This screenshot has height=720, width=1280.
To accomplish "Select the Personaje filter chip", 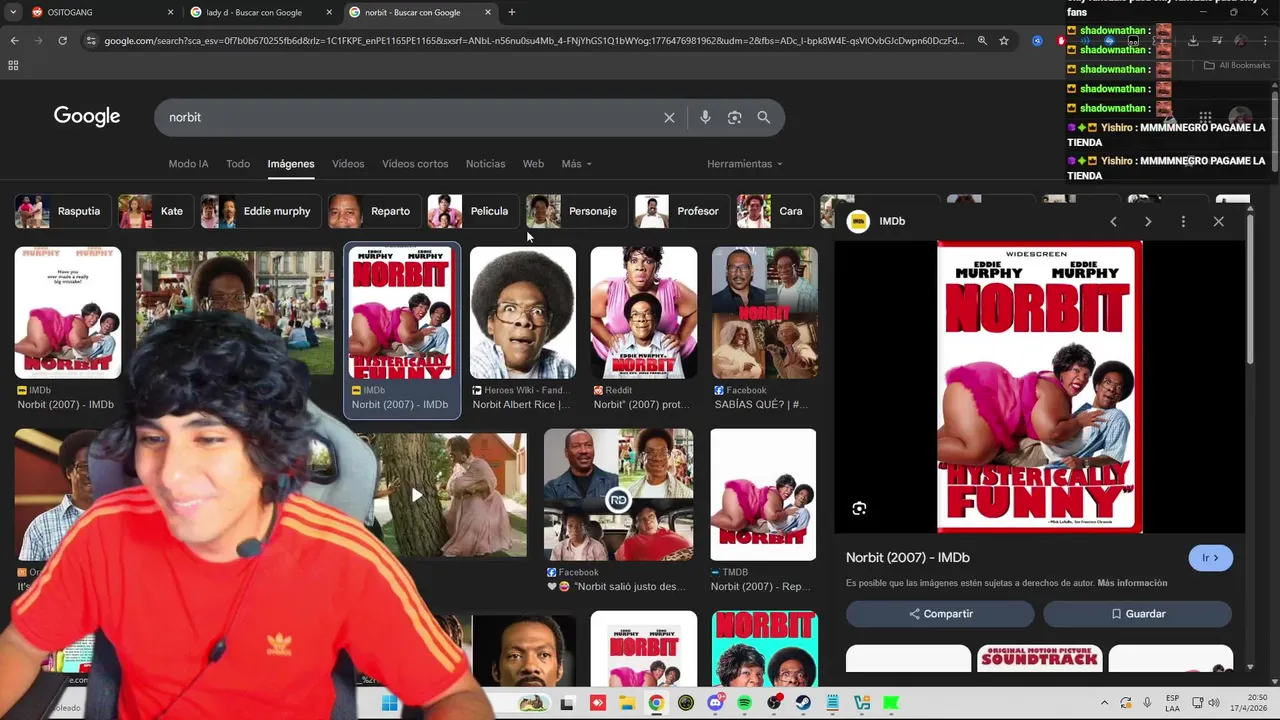I will [576, 211].
